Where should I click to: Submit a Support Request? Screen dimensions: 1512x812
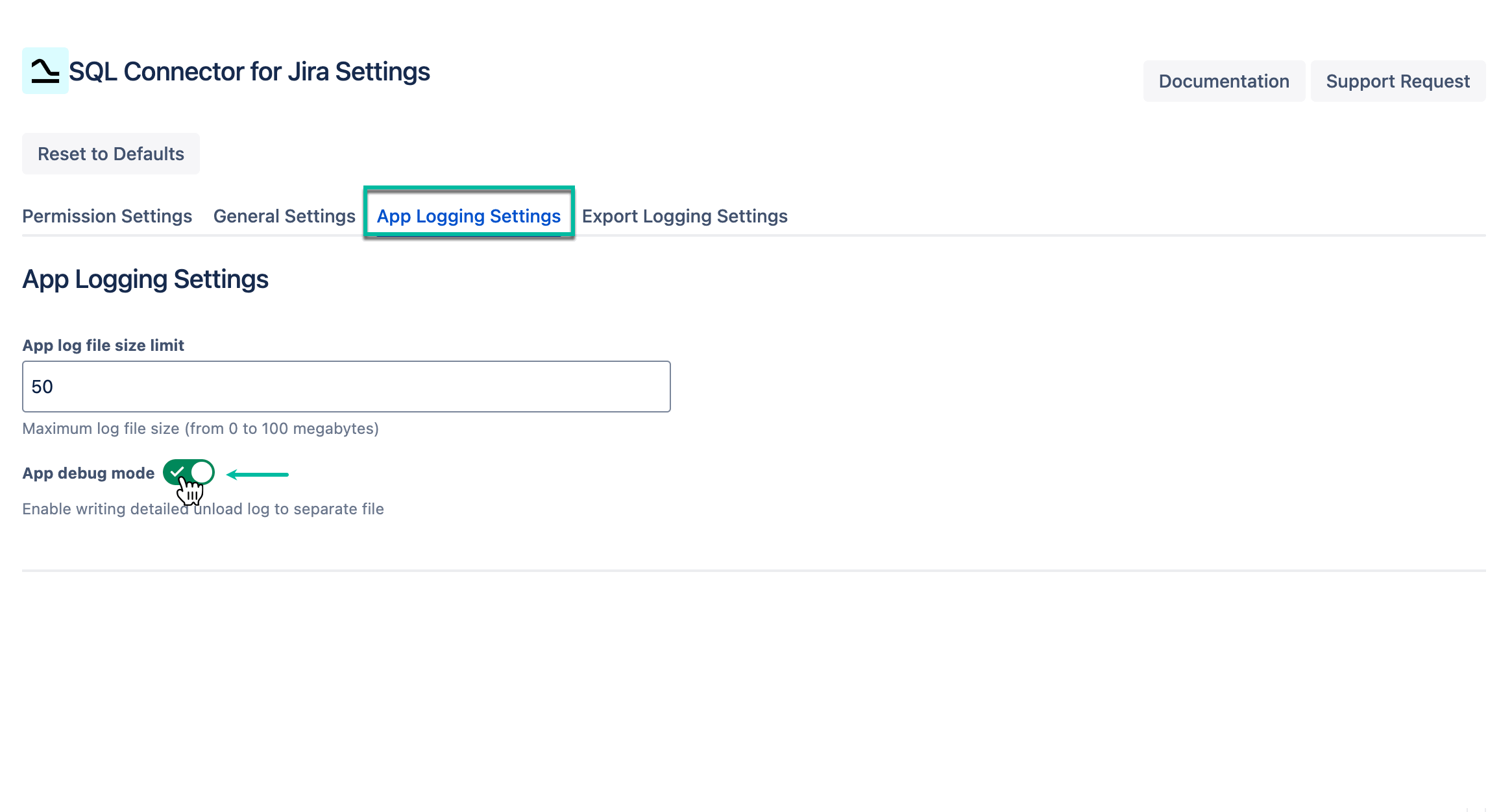pos(1398,80)
